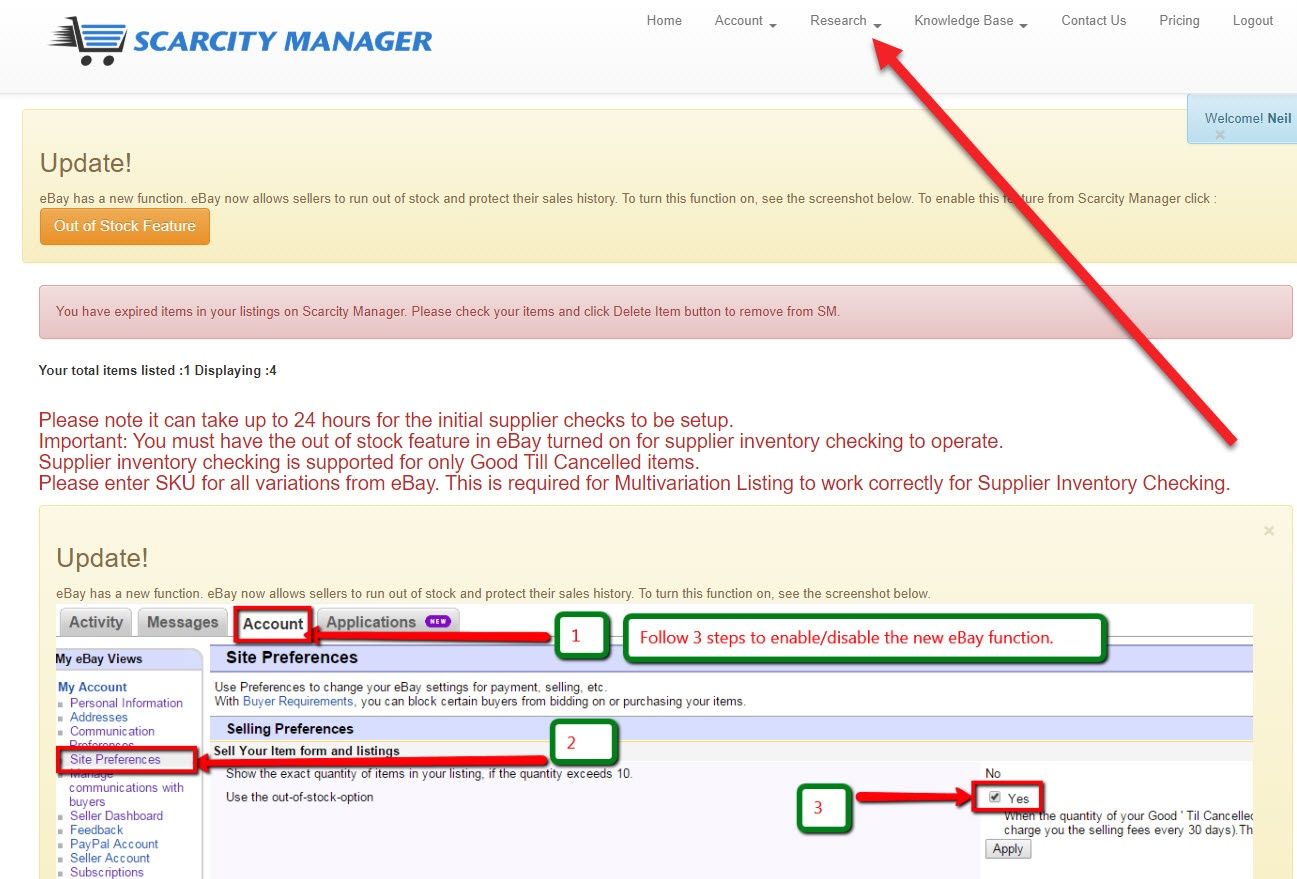
Task: Click the Scarcity Manager cart logo
Action: point(240,41)
